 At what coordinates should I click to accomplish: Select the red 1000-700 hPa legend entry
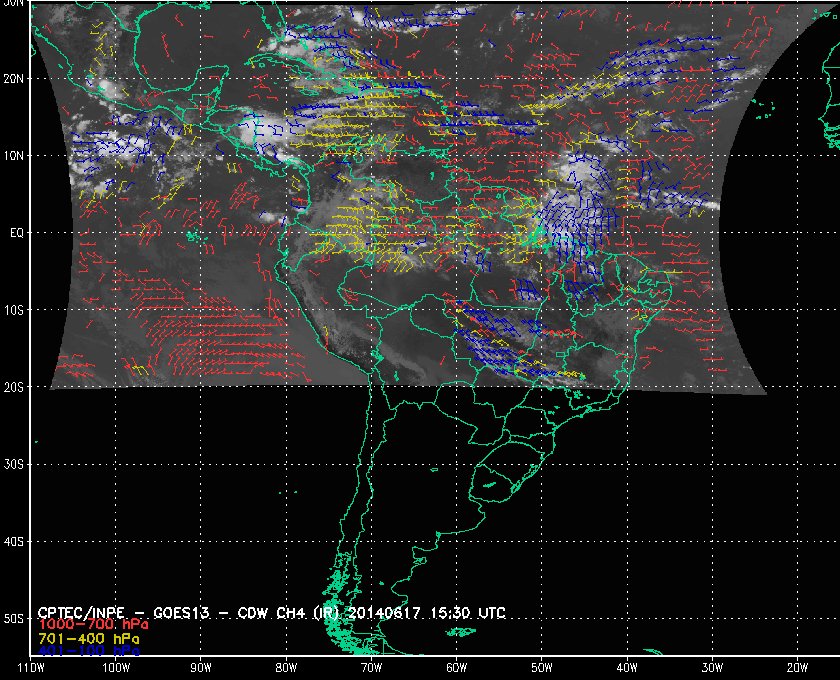pyautogui.click(x=93, y=625)
